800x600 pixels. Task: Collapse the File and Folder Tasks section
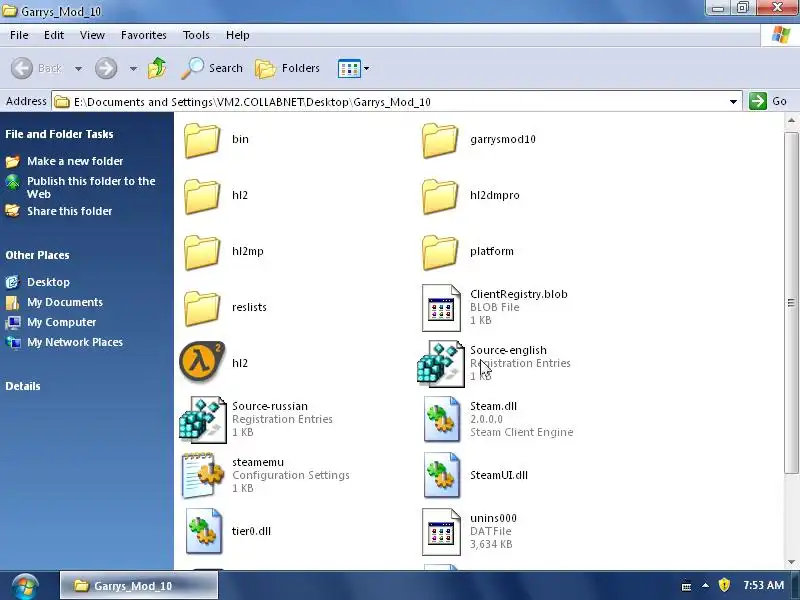59,134
